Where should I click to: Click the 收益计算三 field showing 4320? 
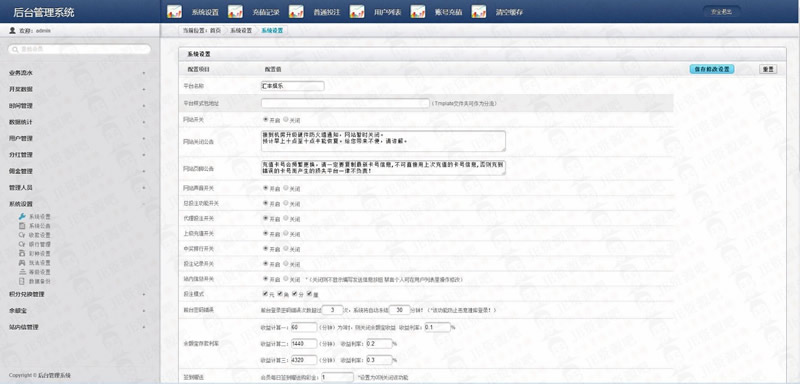[x=304, y=360]
